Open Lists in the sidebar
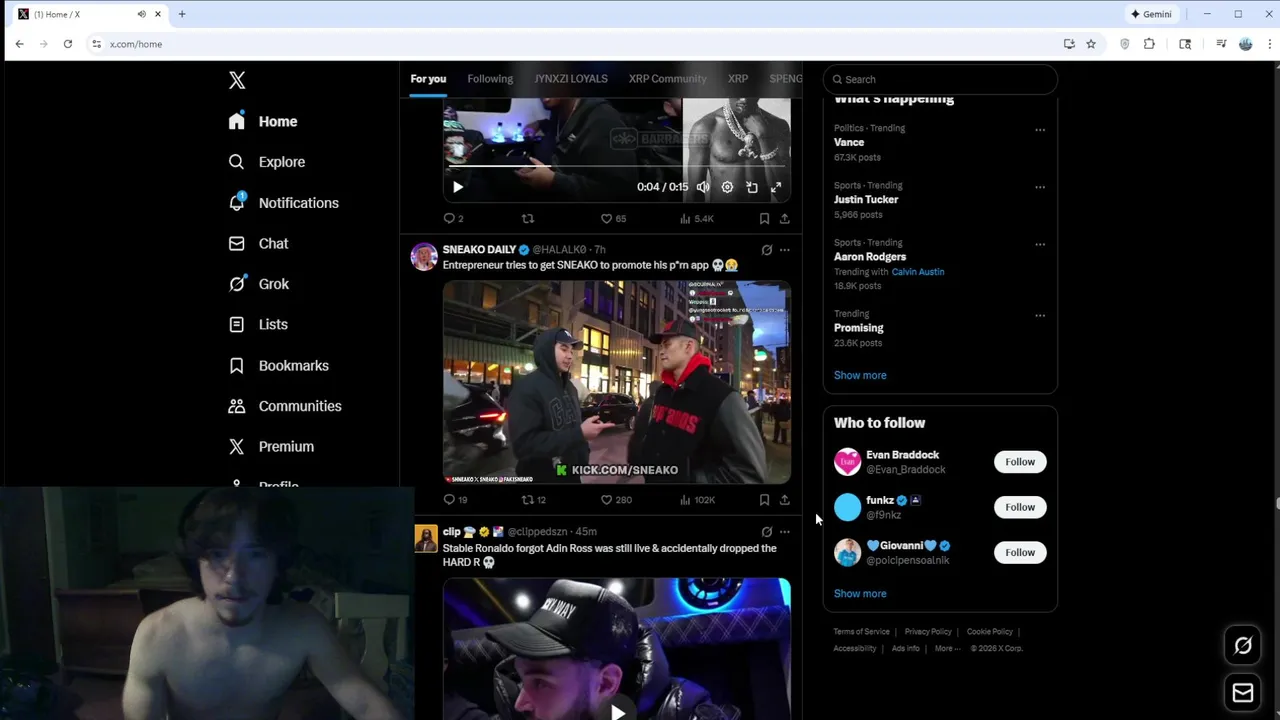The width and height of the screenshot is (1280, 720). pos(258,325)
